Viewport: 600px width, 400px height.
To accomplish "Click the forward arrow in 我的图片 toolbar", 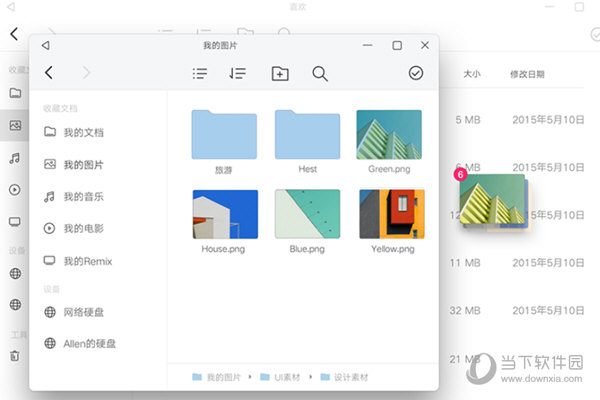I will [x=86, y=72].
